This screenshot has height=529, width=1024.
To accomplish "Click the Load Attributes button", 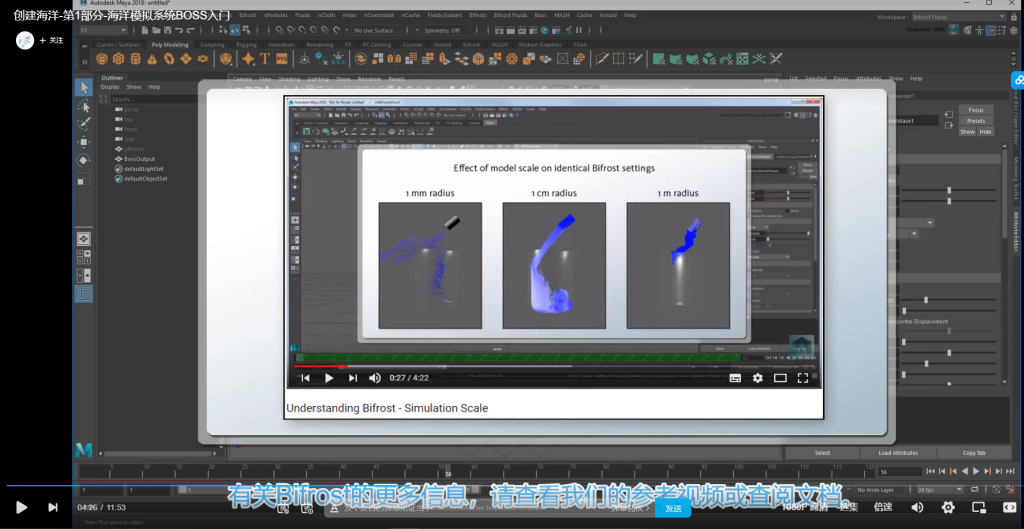I will coord(898,453).
